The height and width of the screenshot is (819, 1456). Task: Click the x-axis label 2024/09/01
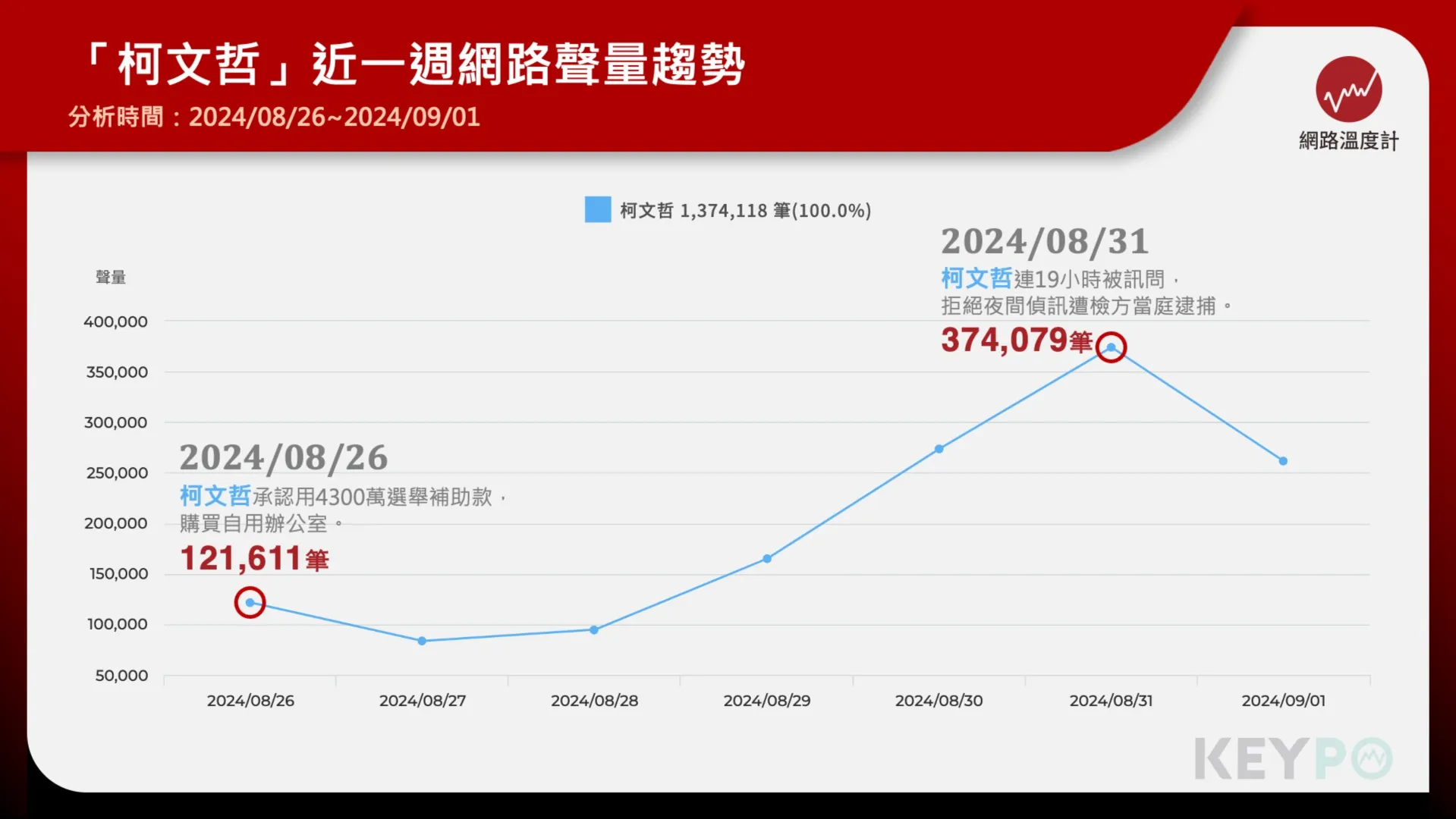click(x=1283, y=701)
